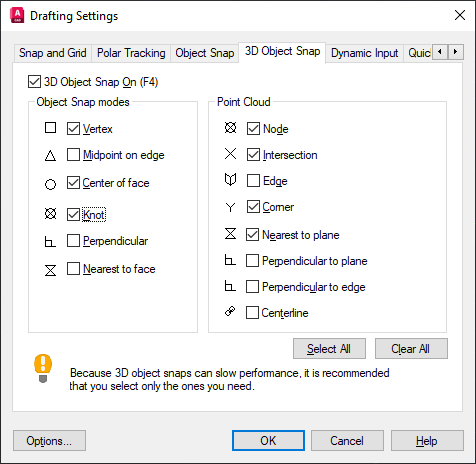Viewport: 476px width, 464px height.
Task: Disable 3D Object Snap On (F4)
Action: (x=34, y=82)
